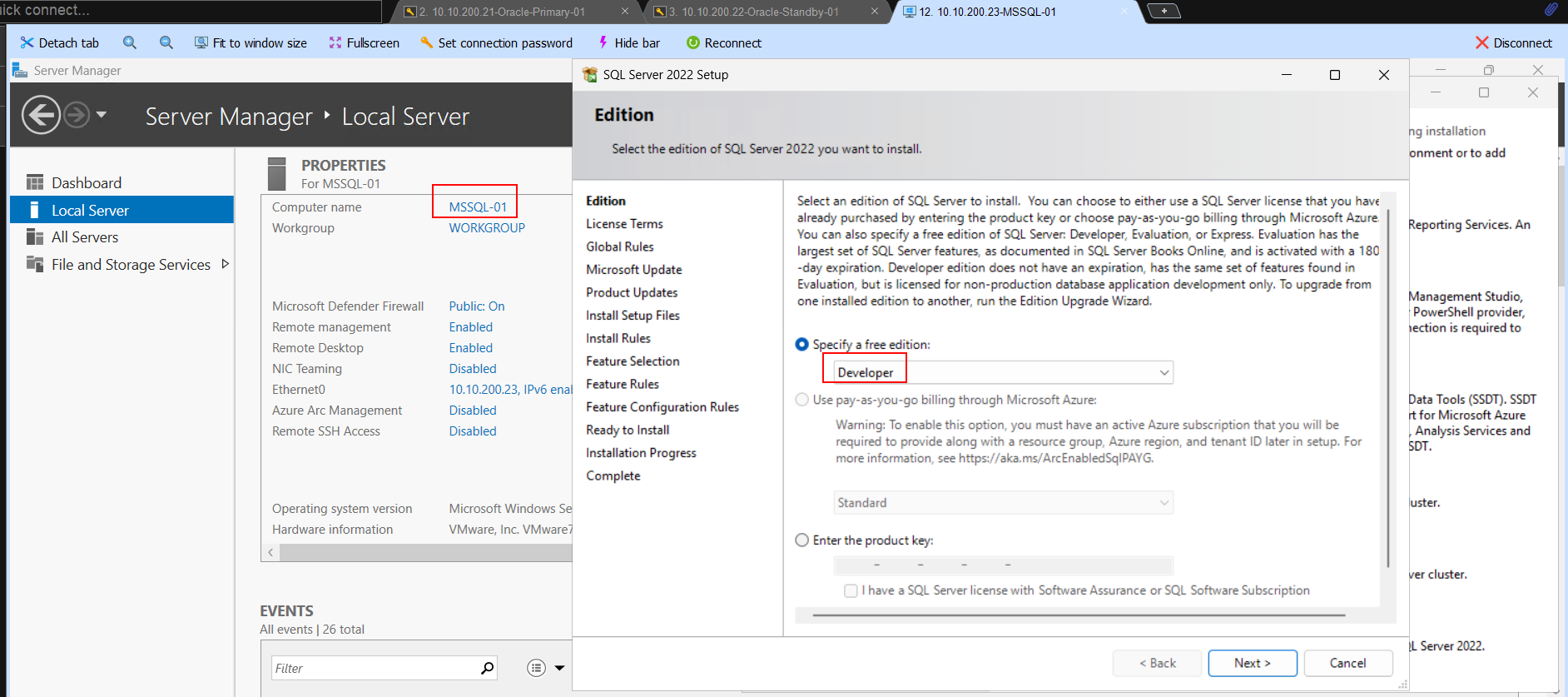Click the Server Manager forward arrow
The width and height of the screenshot is (1568, 697).
pyautogui.click(x=77, y=115)
